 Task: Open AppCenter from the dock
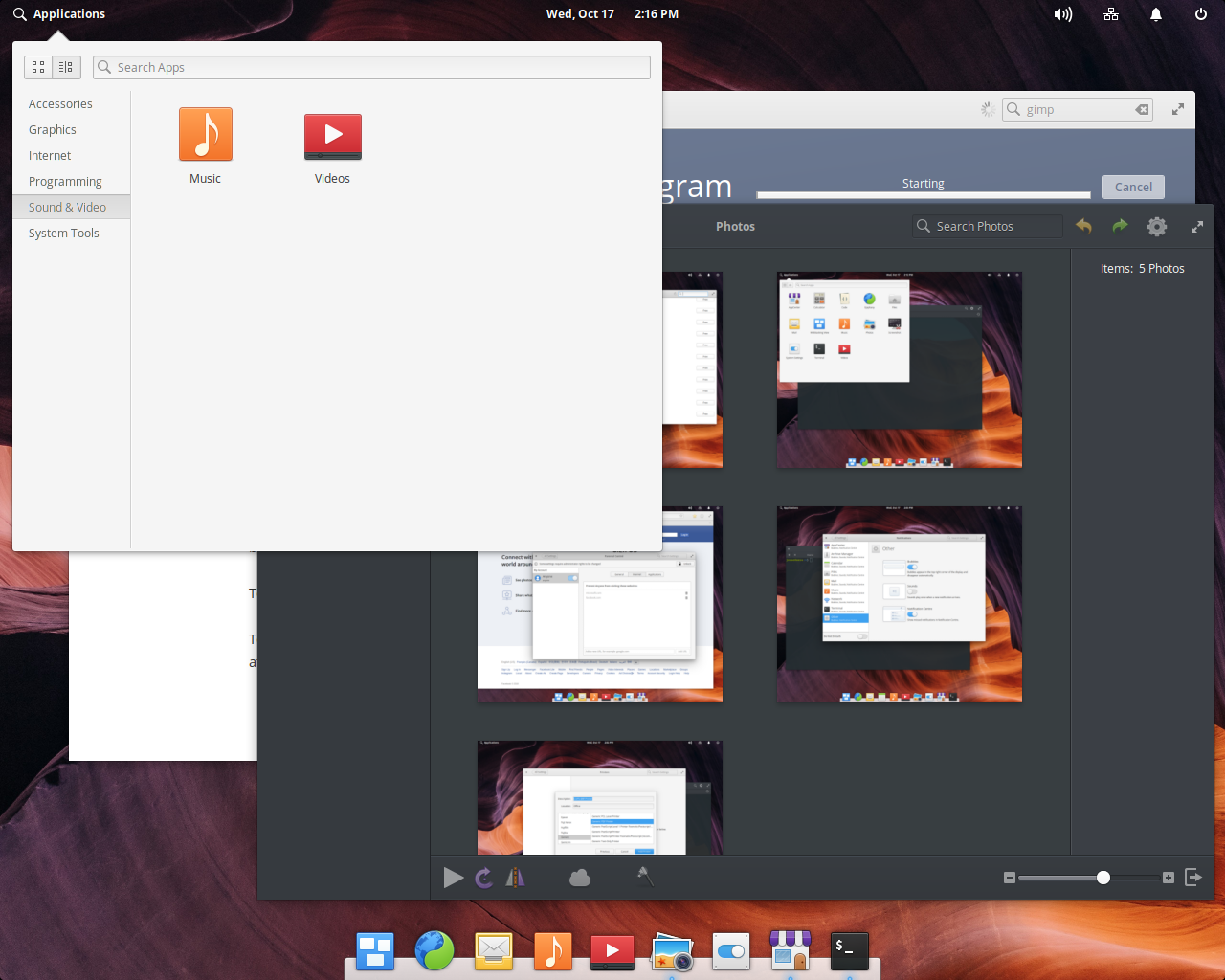point(791,950)
